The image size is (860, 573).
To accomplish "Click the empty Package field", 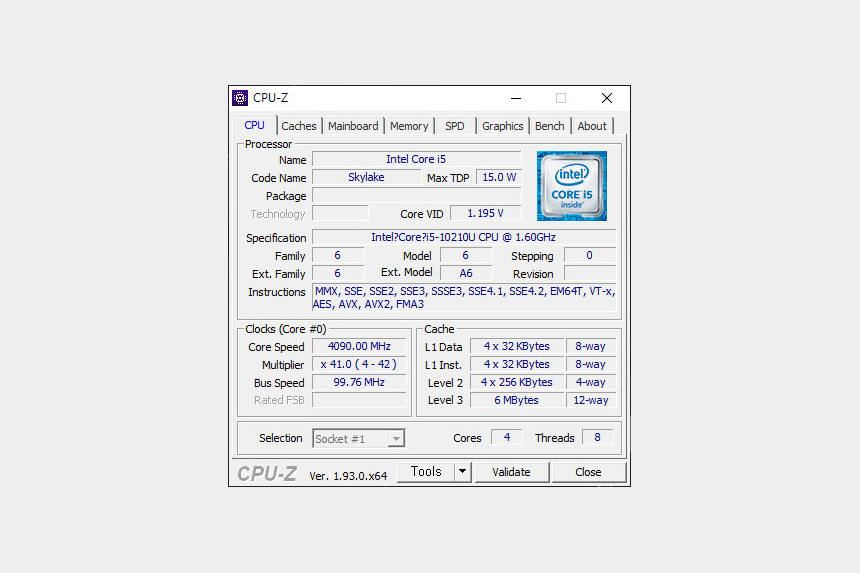I will tap(416, 195).
